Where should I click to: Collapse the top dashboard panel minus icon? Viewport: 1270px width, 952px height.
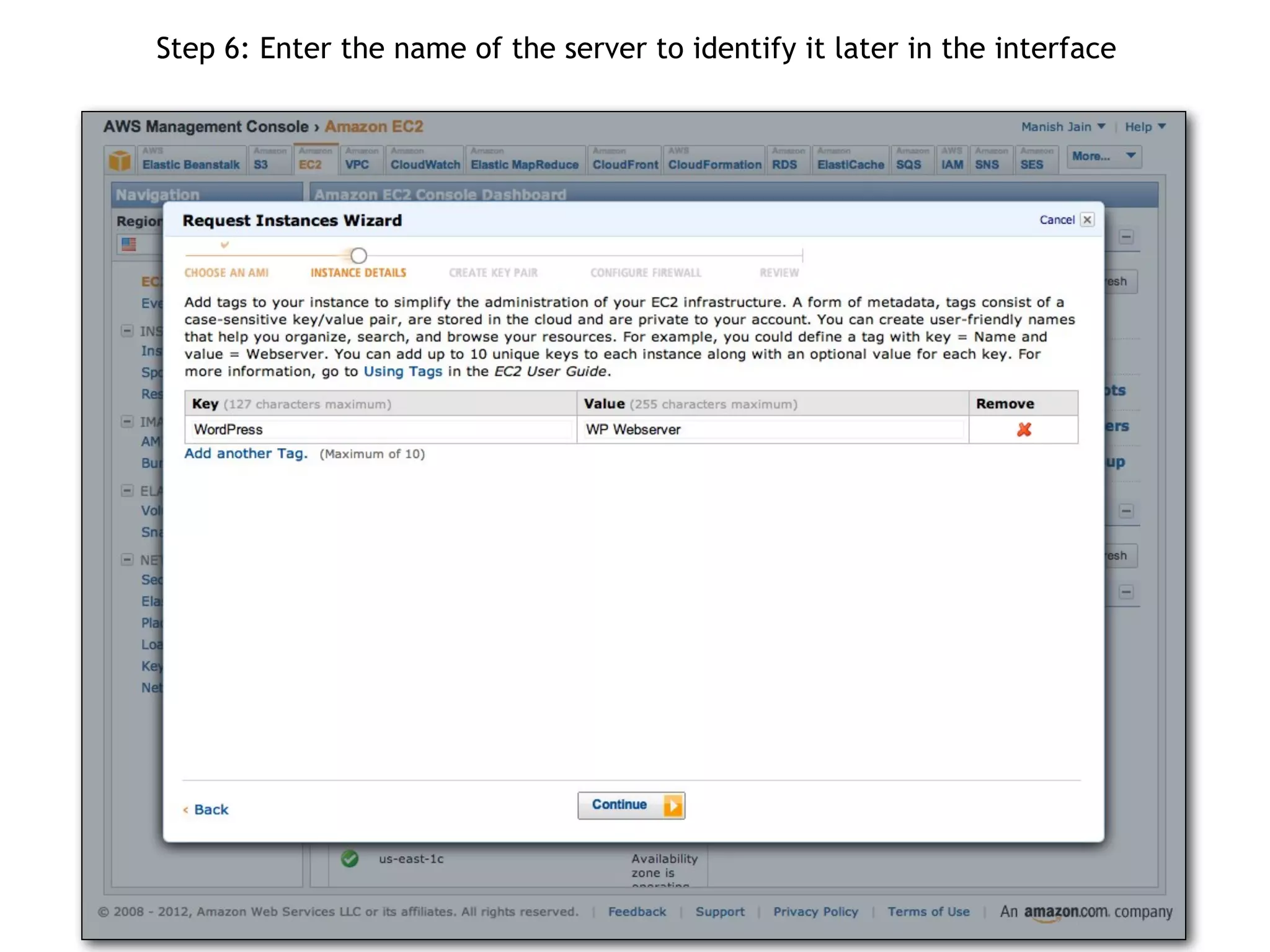click(1126, 237)
